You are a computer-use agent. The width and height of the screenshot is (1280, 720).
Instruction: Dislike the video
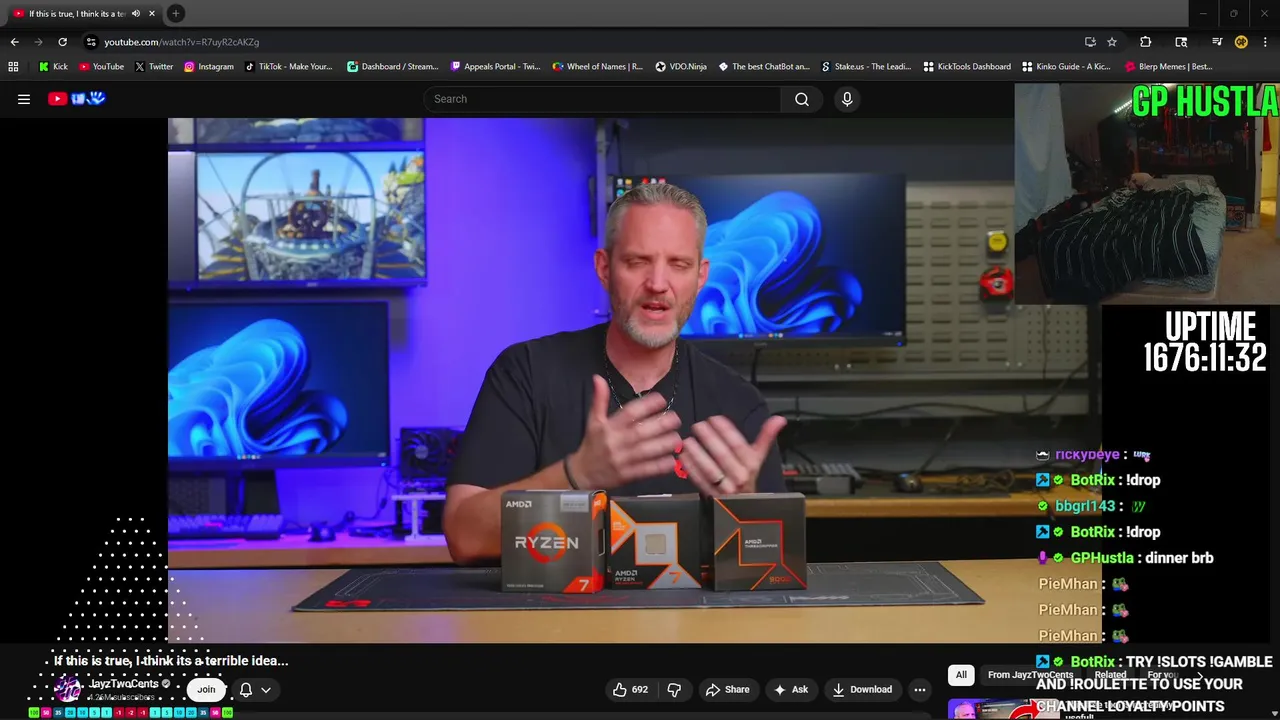tap(674, 689)
